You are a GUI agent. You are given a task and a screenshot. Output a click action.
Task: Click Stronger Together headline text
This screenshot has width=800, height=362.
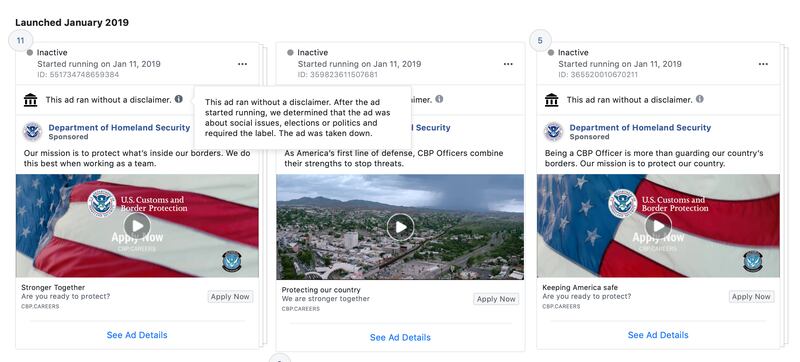coord(53,288)
